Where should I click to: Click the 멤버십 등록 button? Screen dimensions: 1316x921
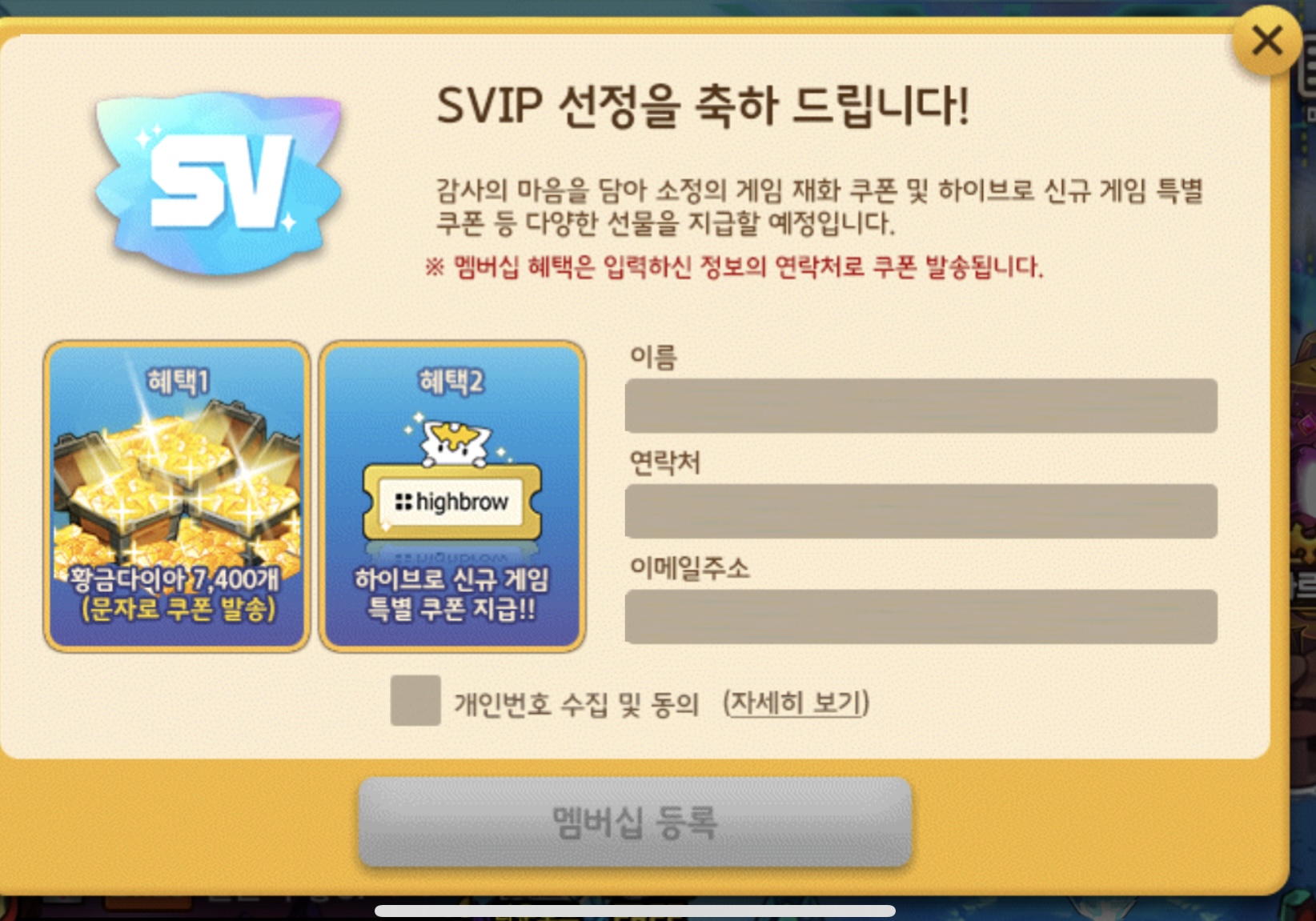pyautogui.click(x=635, y=822)
